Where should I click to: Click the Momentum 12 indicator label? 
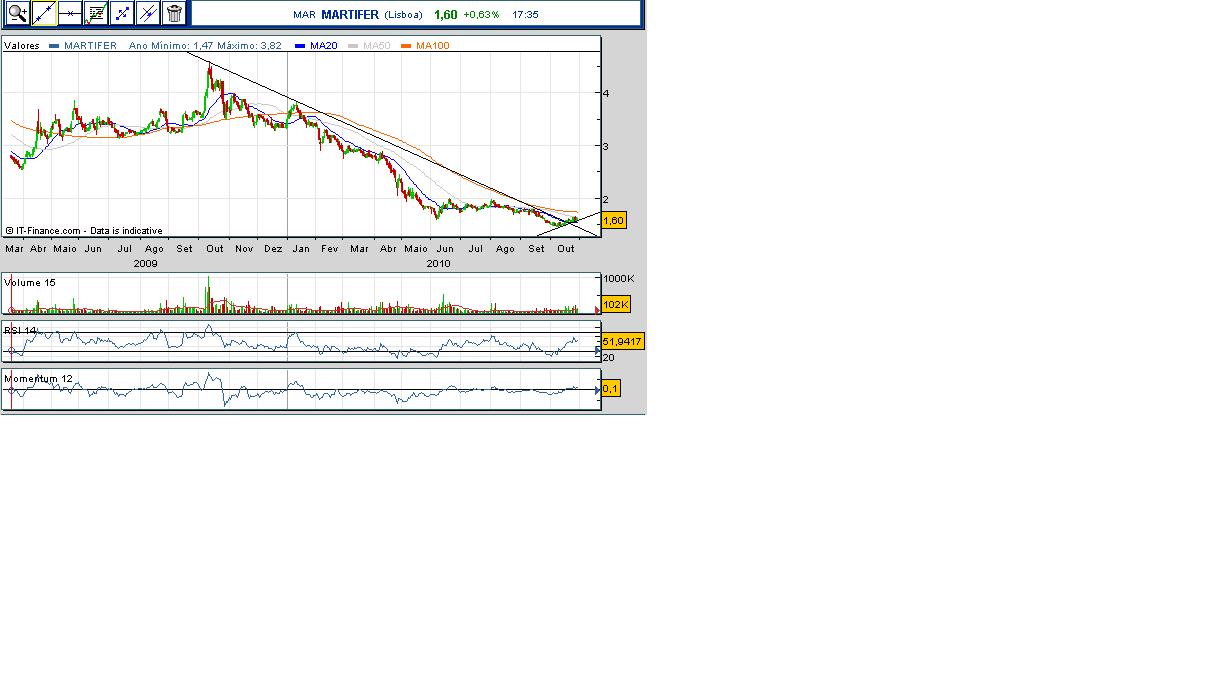click(39, 379)
